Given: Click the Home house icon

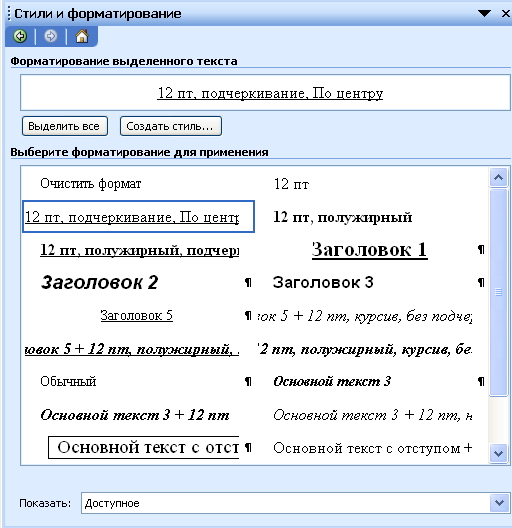Looking at the screenshot, I should point(82,36).
